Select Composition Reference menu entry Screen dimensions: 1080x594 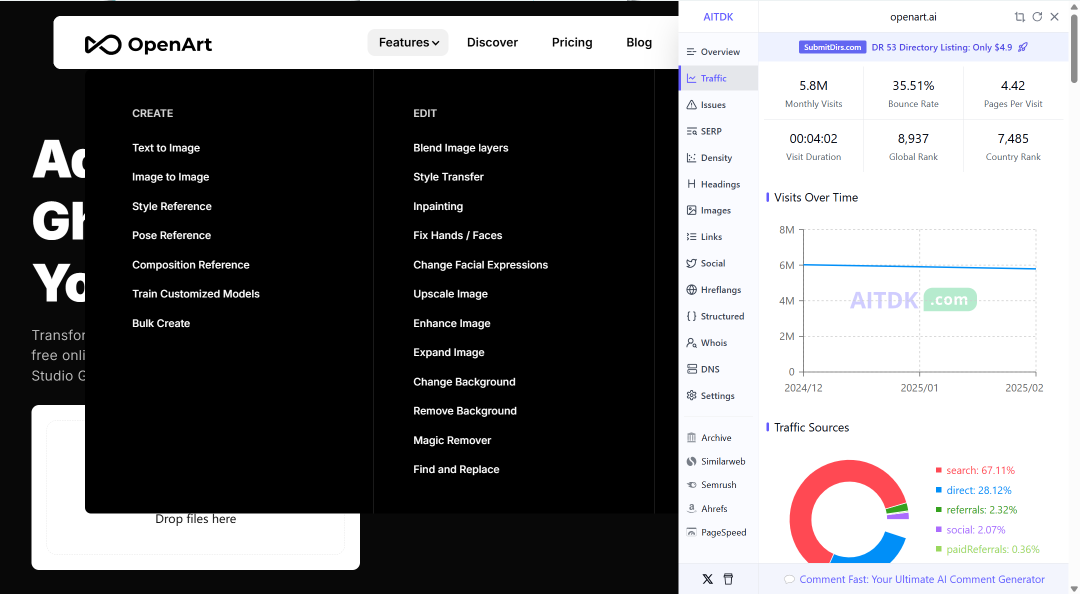click(x=191, y=265)
